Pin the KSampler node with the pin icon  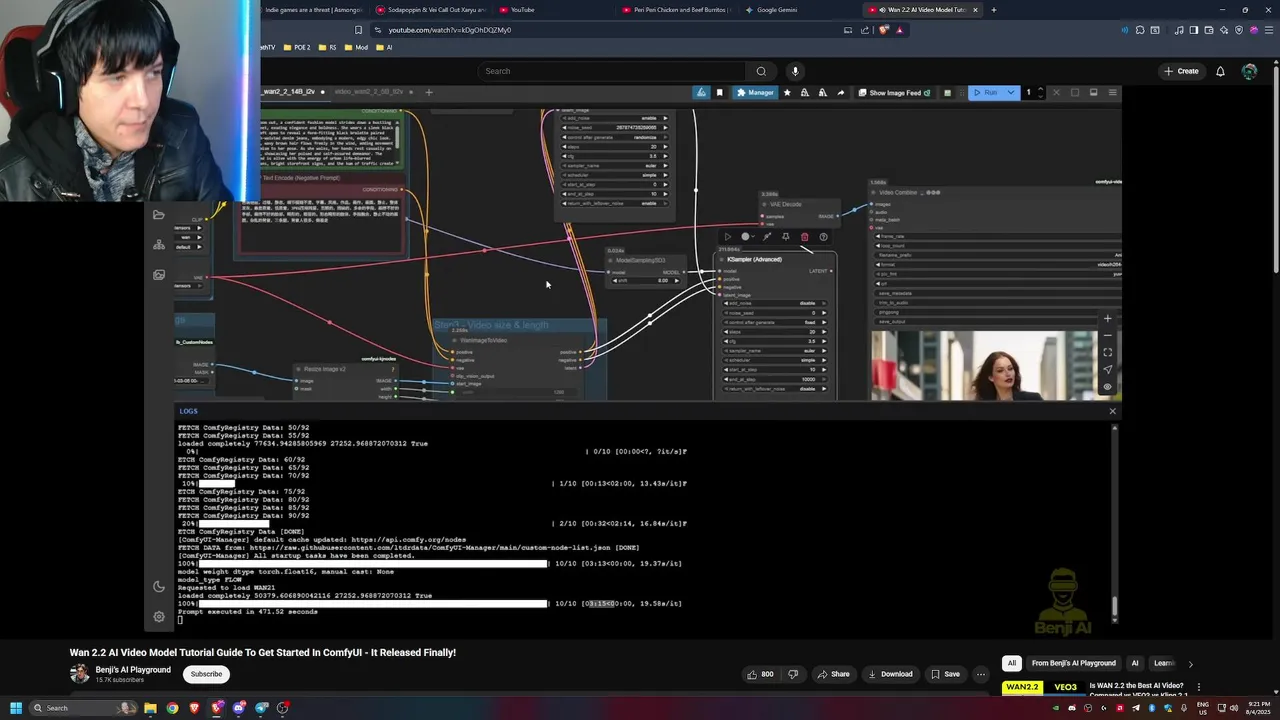[786, 237]
